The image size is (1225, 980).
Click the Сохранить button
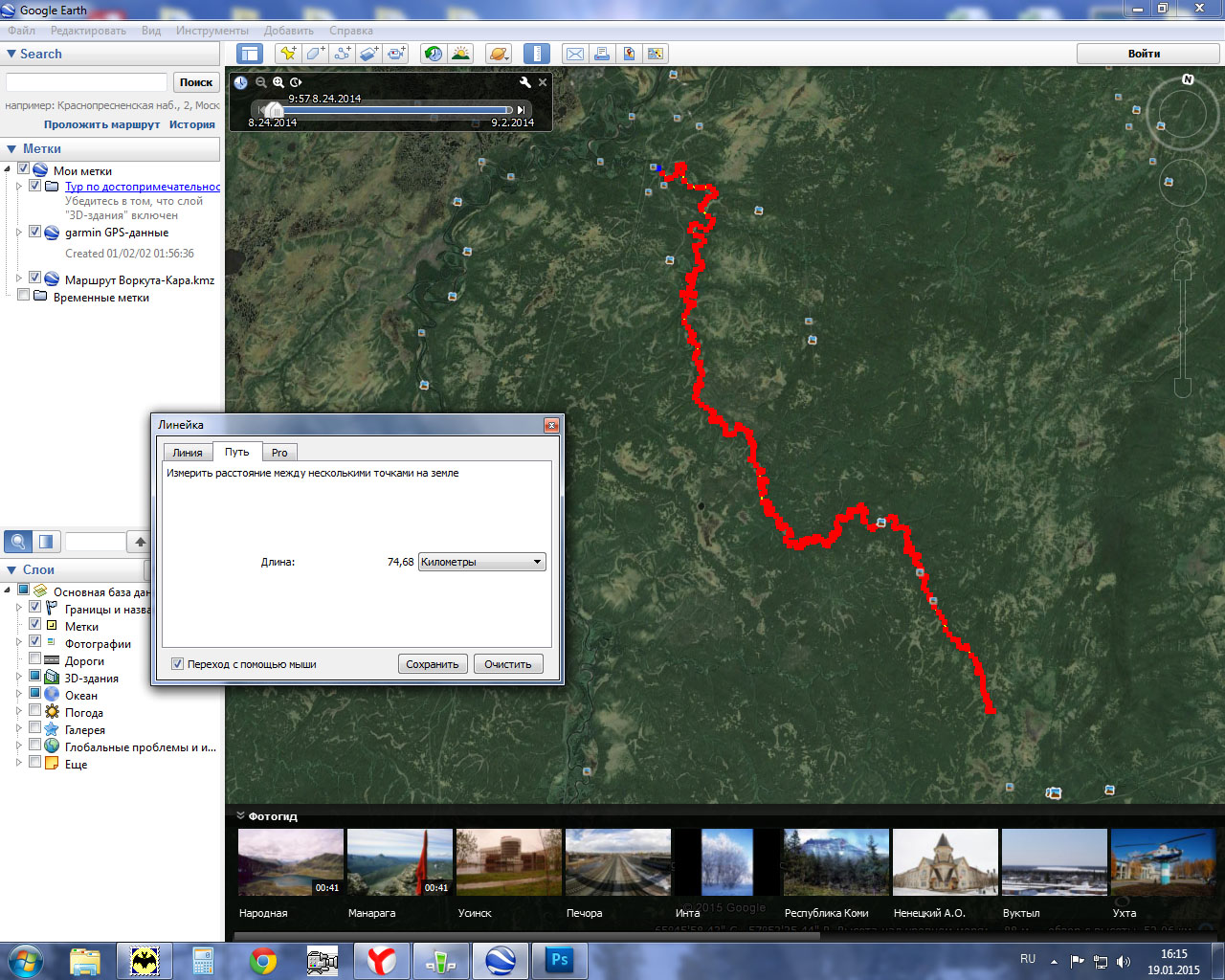click(433, 664)
